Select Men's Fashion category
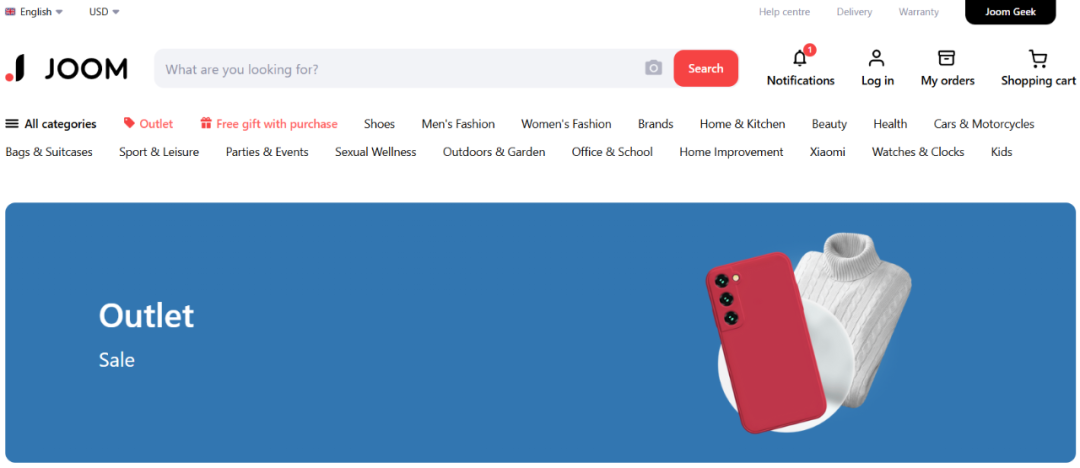The height and width of the screenshot is (468, 1080). click(458, 124)
